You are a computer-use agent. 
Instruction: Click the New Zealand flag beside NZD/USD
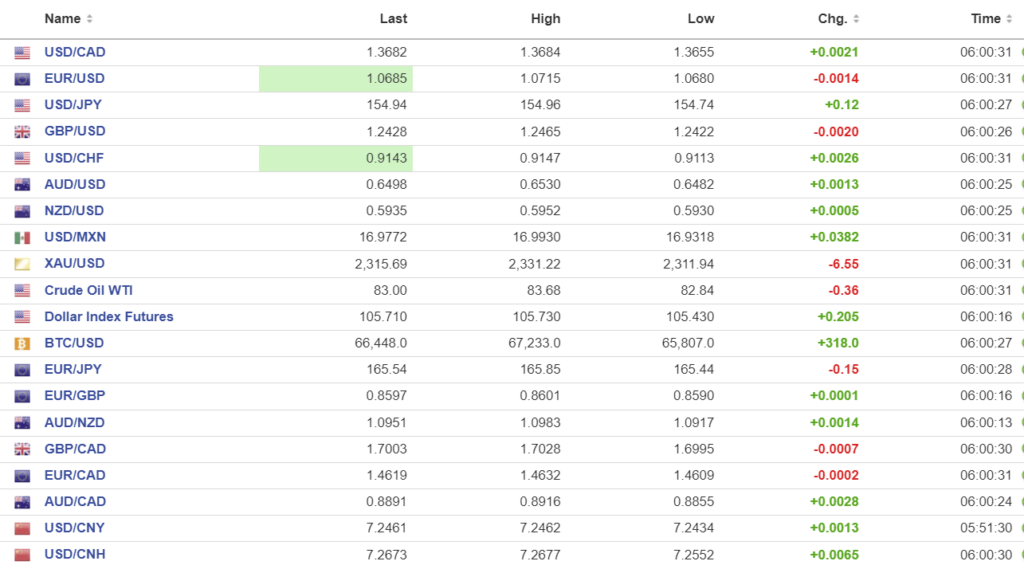[22, 211]
